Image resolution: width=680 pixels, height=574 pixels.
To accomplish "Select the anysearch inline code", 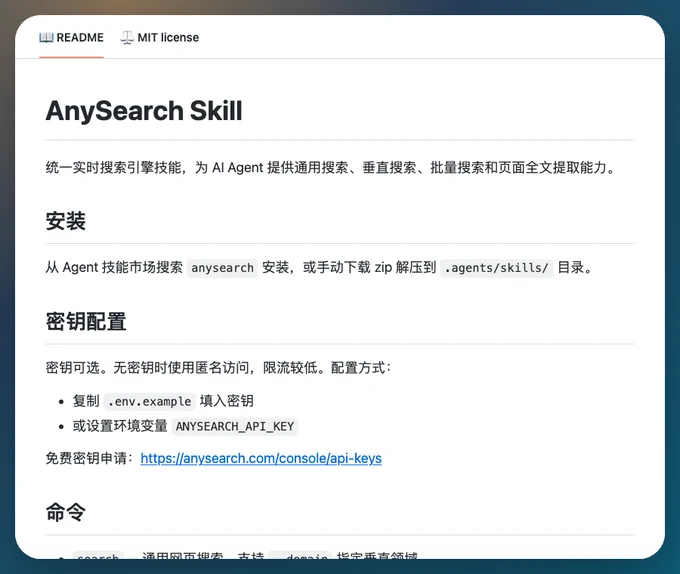I will point(222,268).
